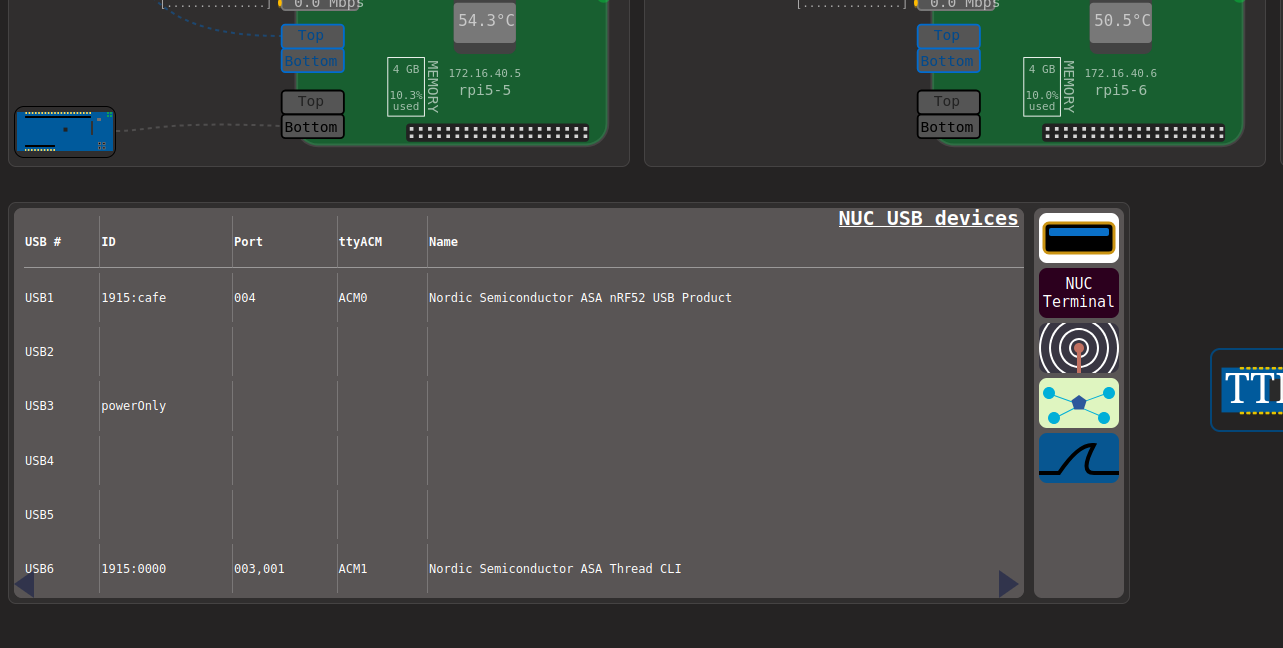Click the port value 003,001
This screenshot has height=648, width=1283.
pyautogui.click(x=259, y=569)
